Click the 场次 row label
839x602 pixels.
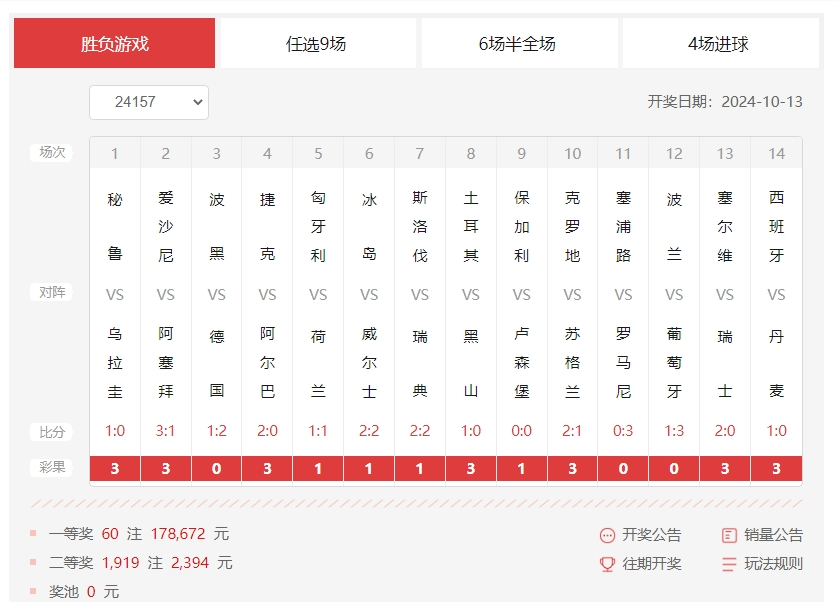tap(52, 152)
